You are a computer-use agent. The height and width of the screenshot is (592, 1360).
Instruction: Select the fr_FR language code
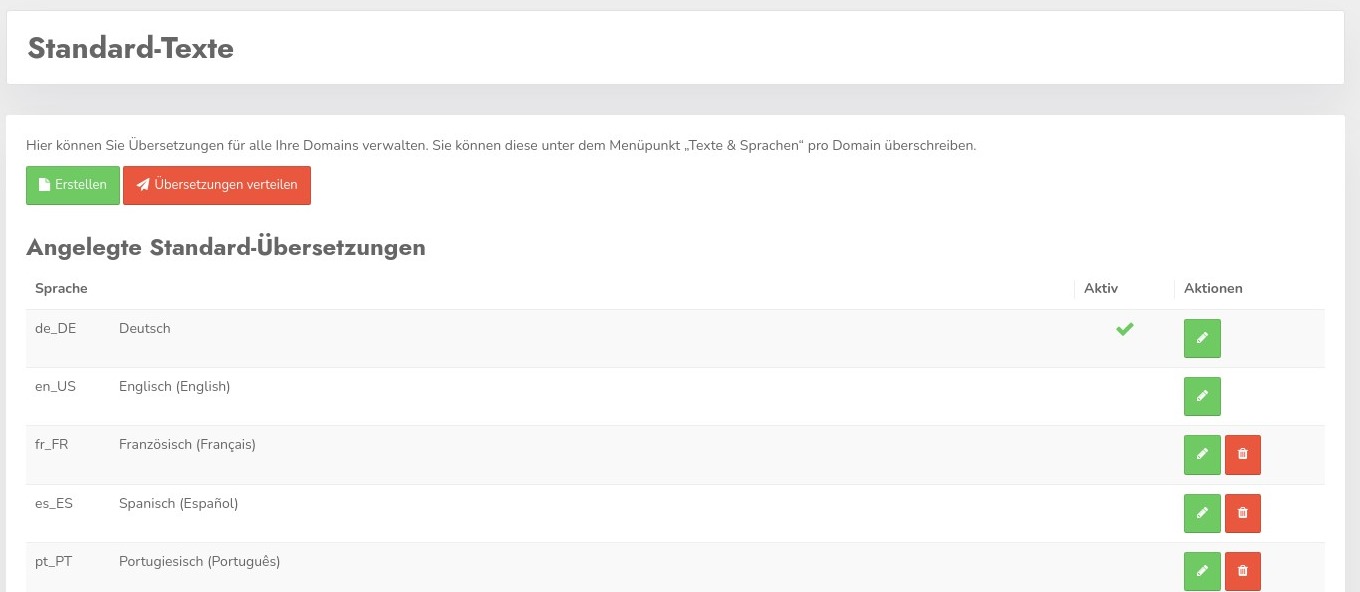coord(52,444)
